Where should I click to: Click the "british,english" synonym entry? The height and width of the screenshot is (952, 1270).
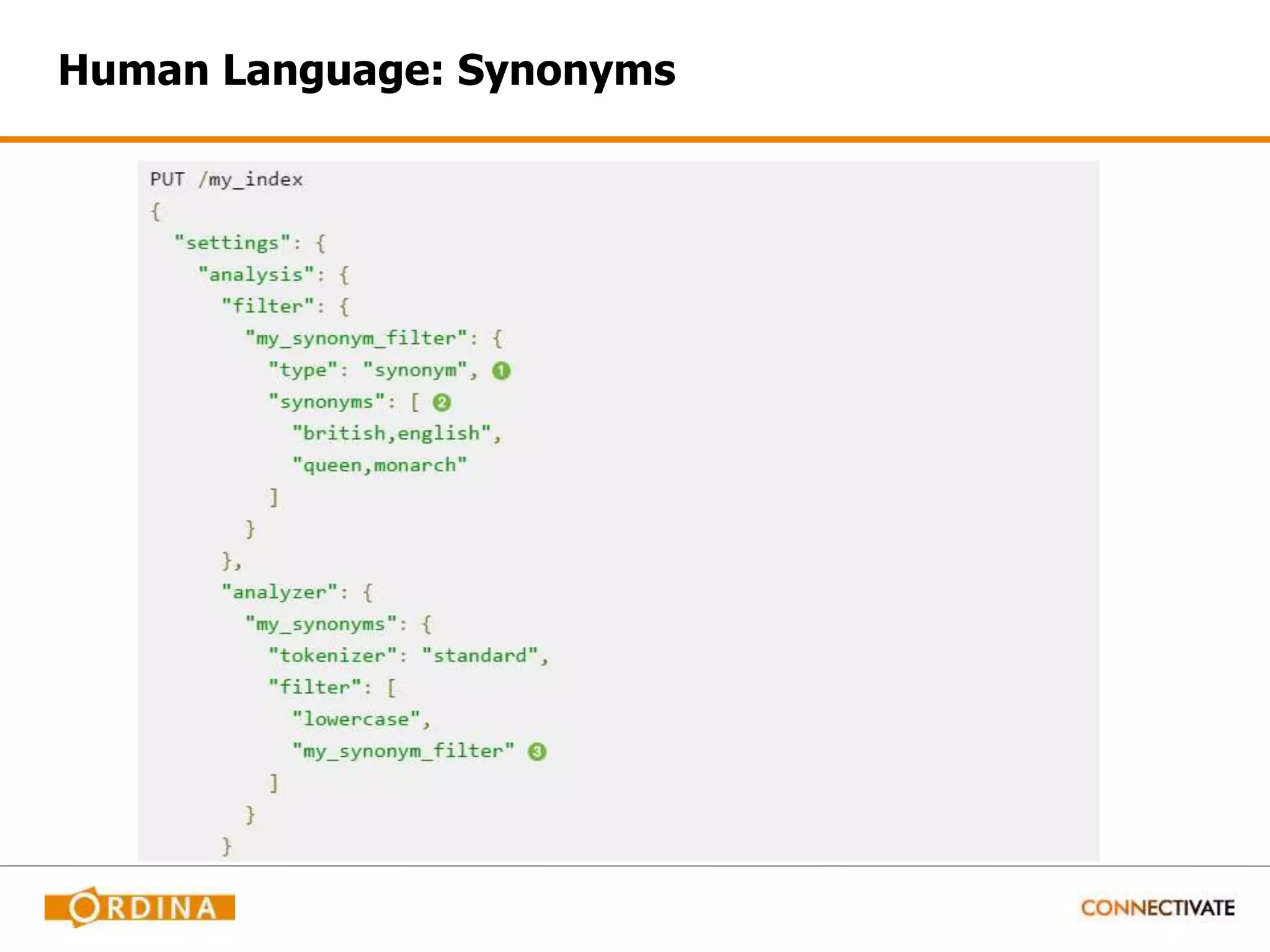(391, 433)
